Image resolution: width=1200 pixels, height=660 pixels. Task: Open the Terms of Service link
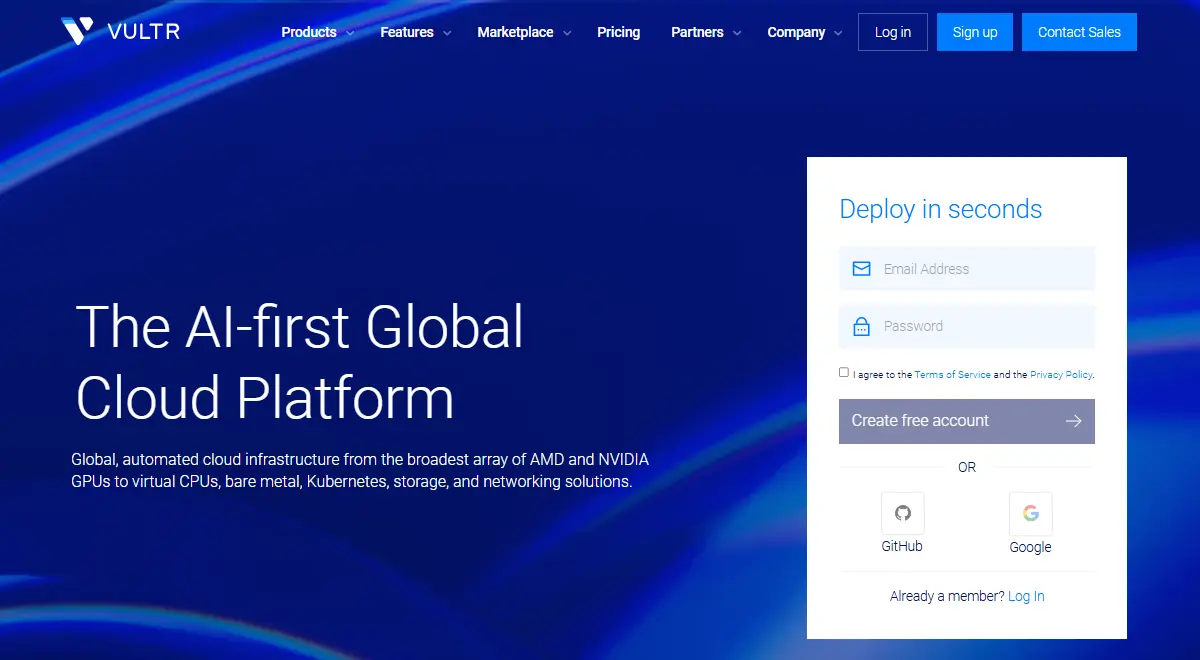pos(952,374)
